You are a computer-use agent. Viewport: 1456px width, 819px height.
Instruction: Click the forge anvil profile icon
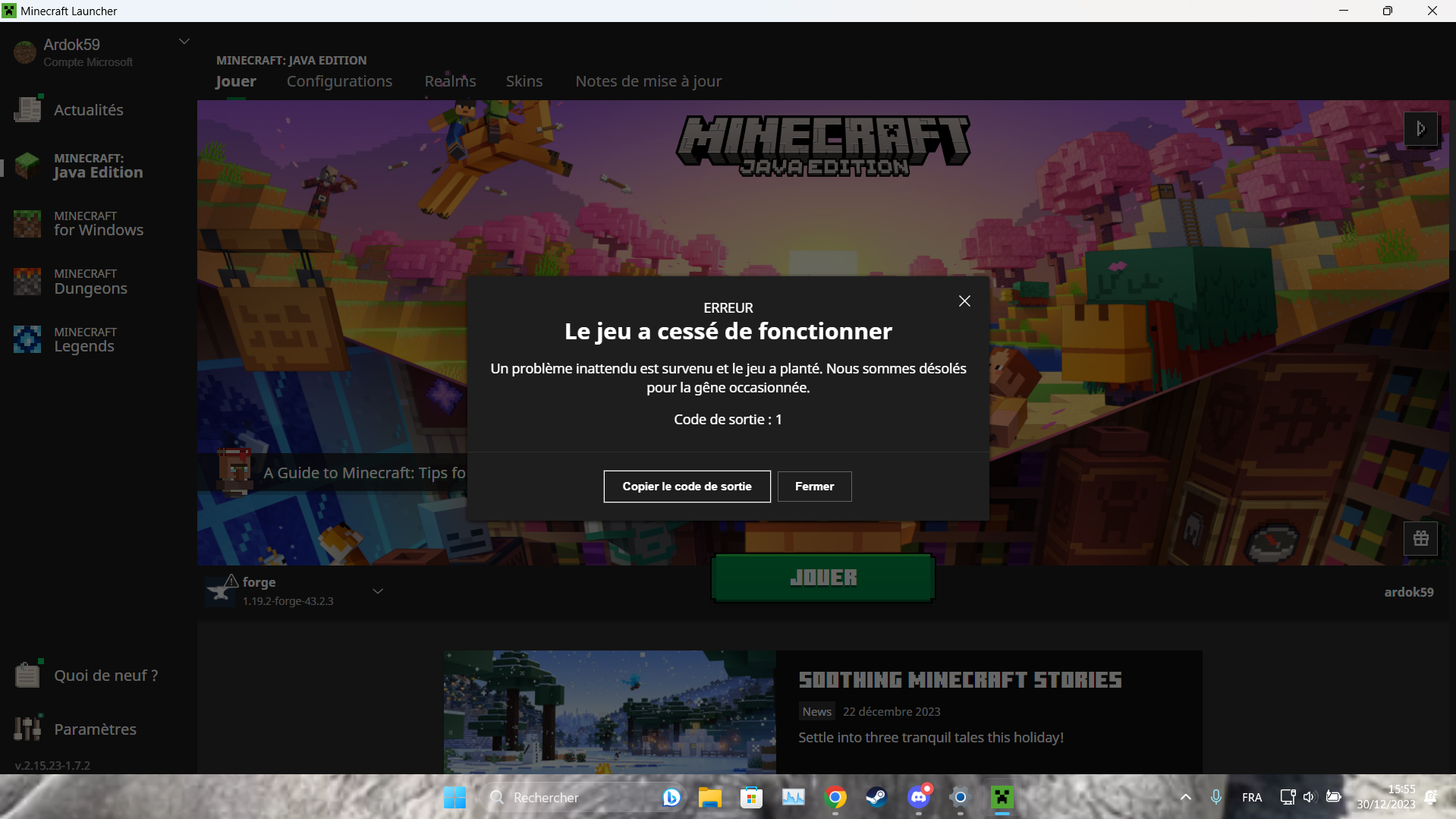(221, 591)
